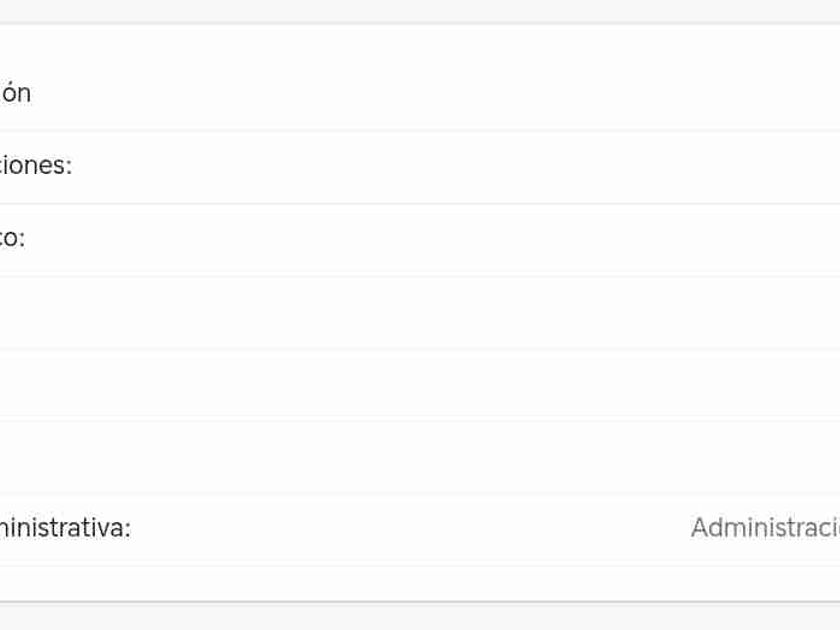Click the divider line below "ón" heading
Screen dimensions: 840x630
pyautogui.click(x=420, y=130)
